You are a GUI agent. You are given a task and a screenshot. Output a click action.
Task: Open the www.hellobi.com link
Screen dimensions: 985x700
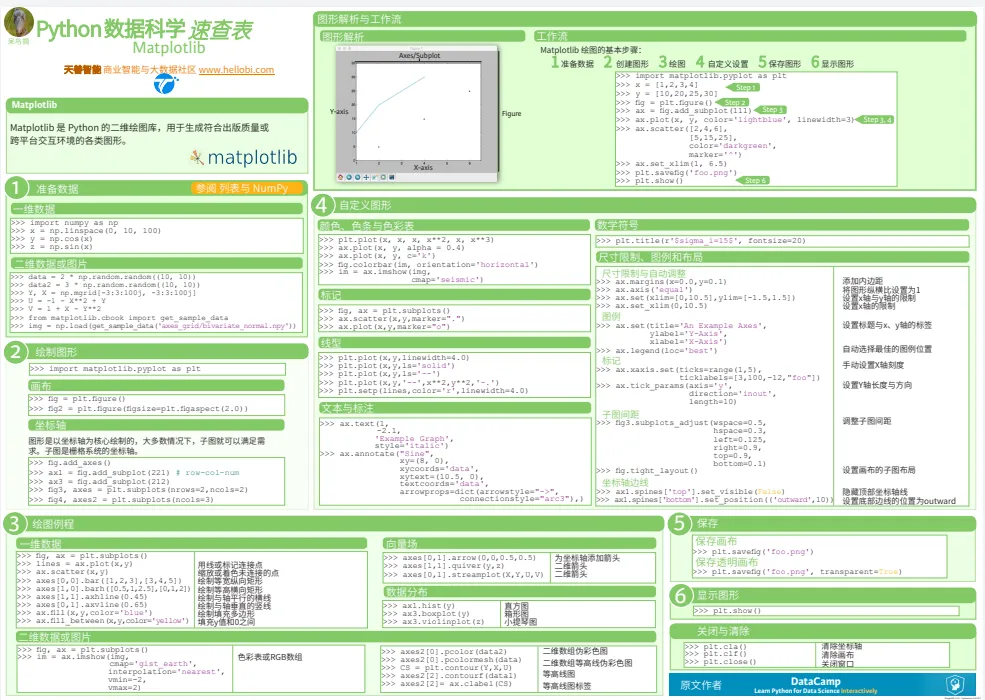click(236, 70)
